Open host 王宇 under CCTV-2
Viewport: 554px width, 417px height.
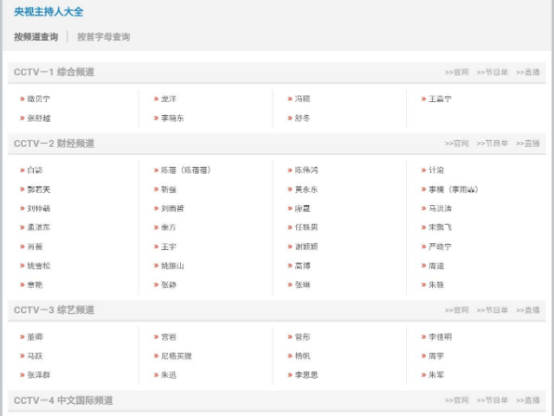(x=169, y=247)
